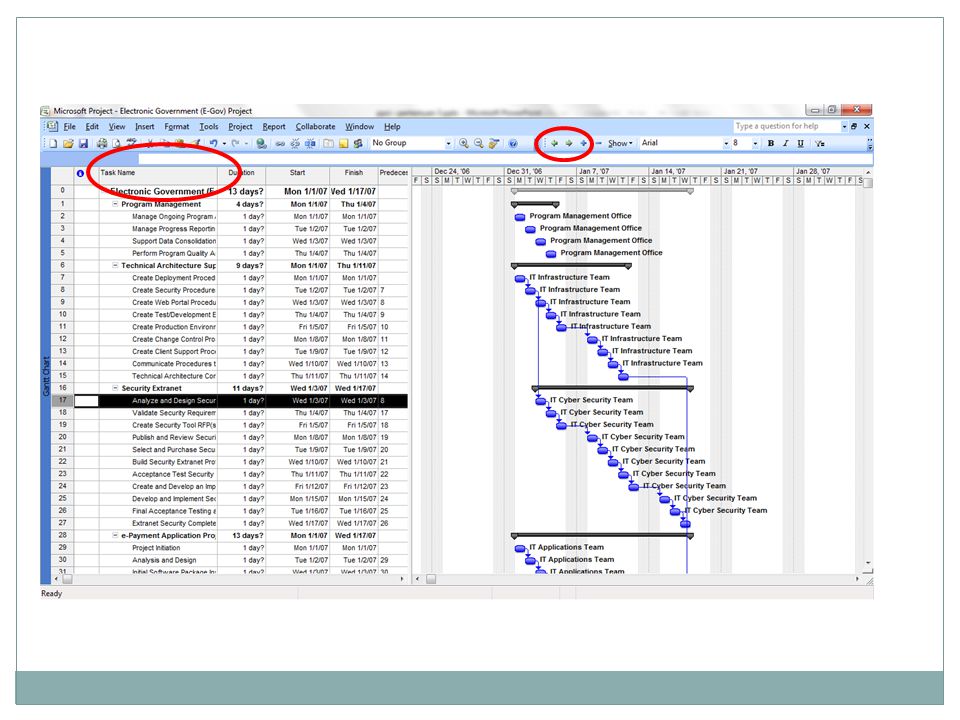Open print preview
960x720 pixels.
116,143
